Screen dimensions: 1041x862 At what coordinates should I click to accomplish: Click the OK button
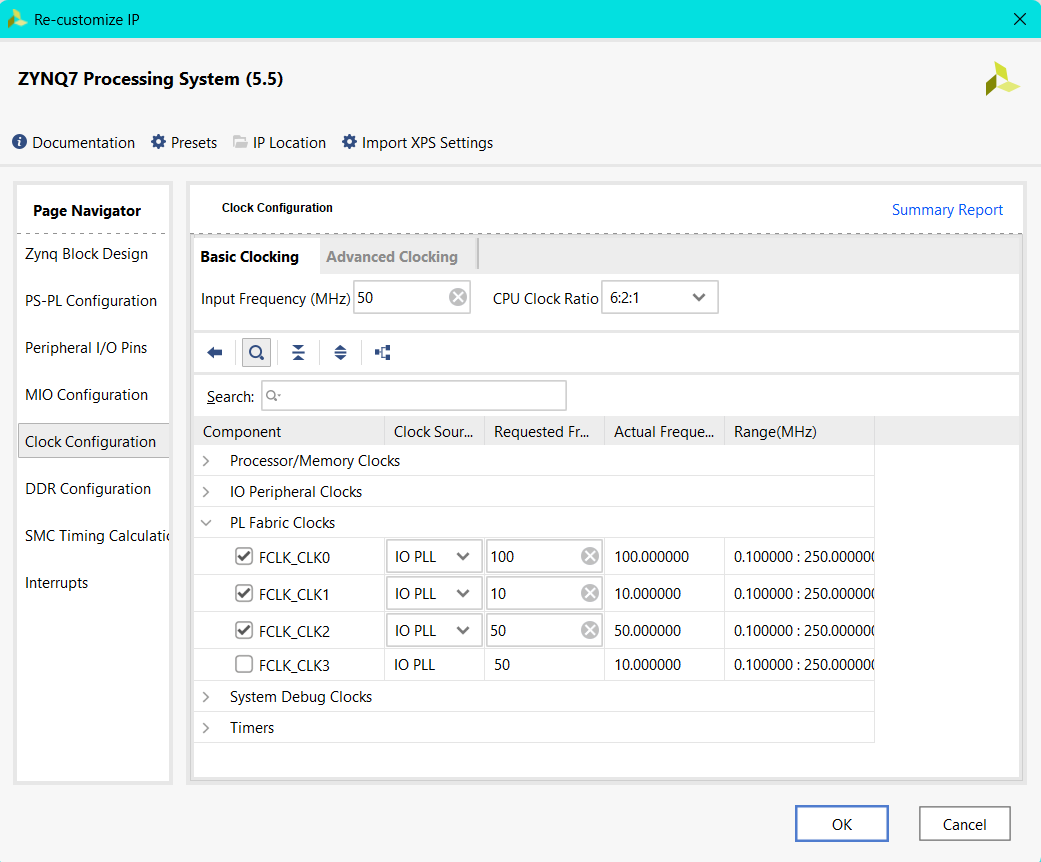[842, 824]
